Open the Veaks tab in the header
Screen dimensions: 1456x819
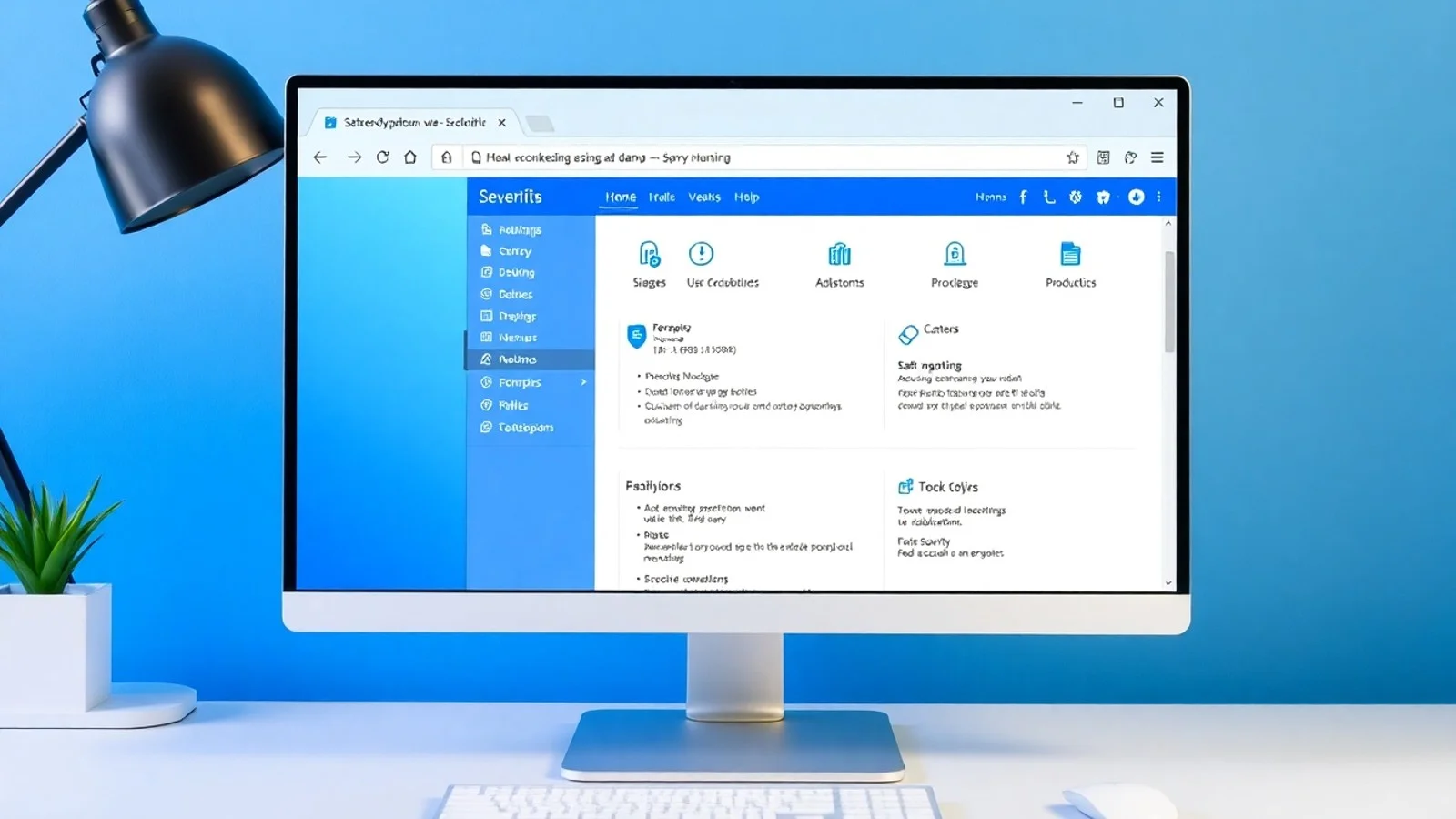pyautogui.click(x=703, y=197)
